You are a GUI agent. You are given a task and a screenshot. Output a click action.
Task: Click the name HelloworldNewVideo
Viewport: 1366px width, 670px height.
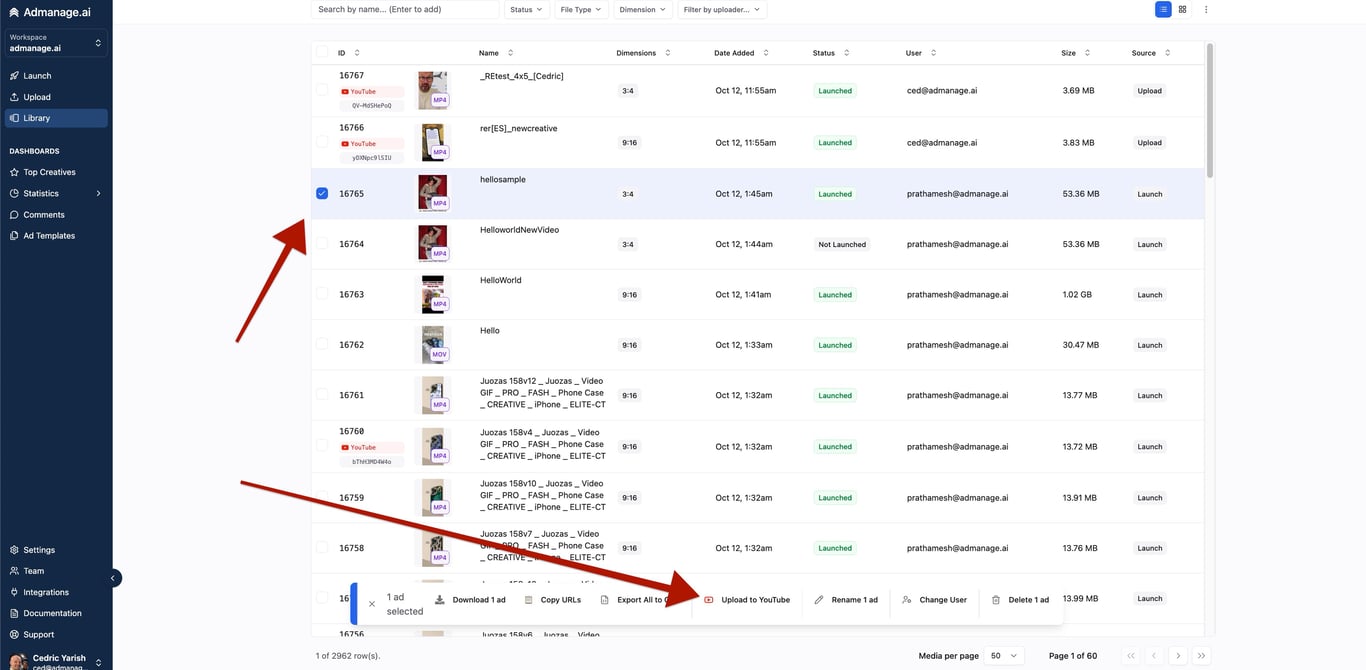click(519, 230)
